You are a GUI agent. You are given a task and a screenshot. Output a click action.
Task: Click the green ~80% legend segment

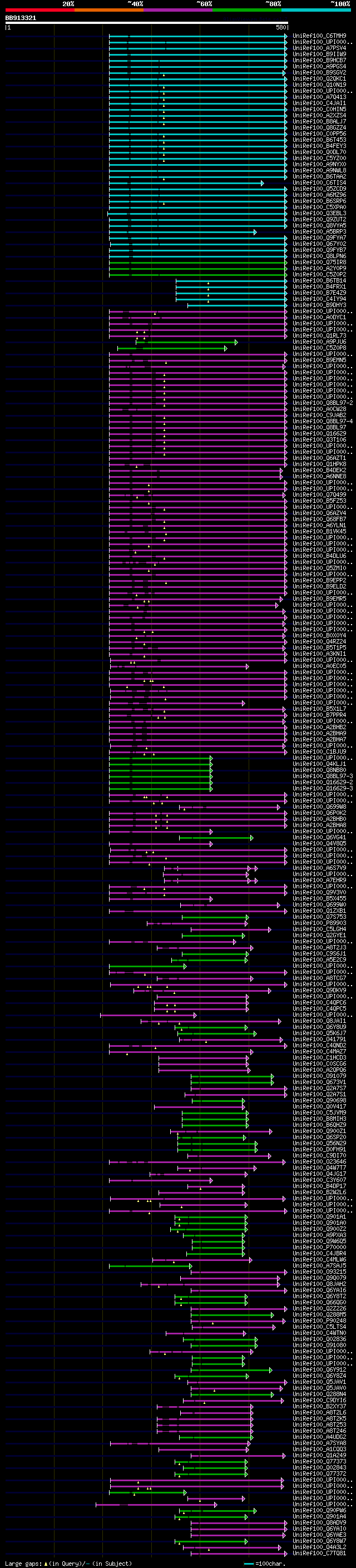point(247,10)
